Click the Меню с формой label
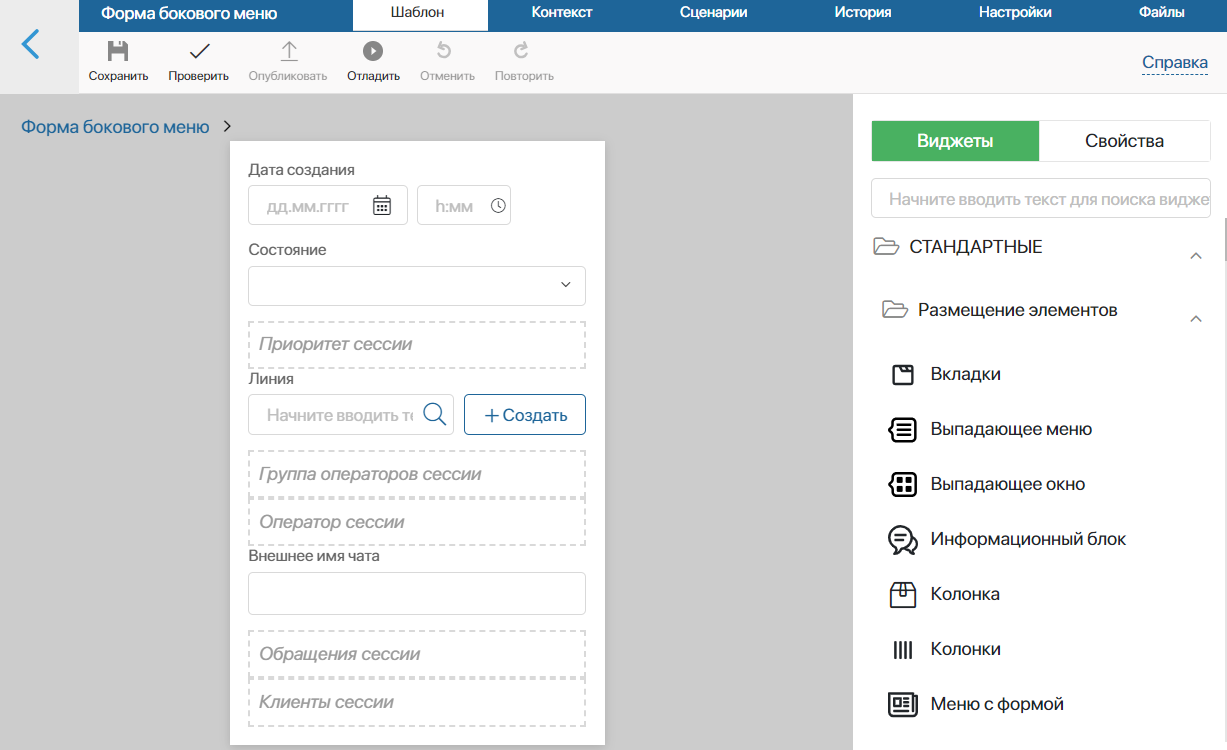 point(997,704)
